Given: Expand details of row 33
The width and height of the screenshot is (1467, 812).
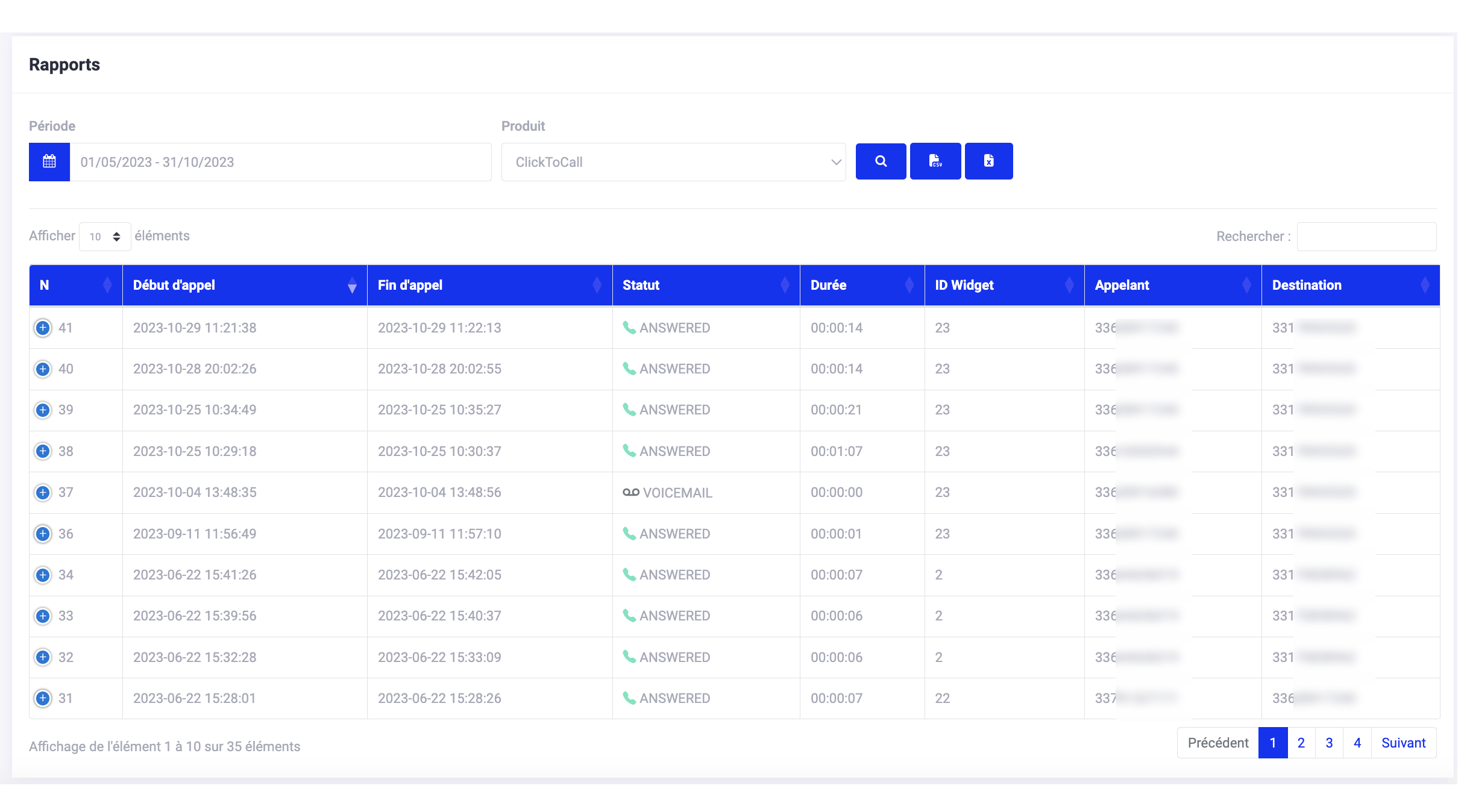Looking at the screenshot, I should (x=43, y=616).
